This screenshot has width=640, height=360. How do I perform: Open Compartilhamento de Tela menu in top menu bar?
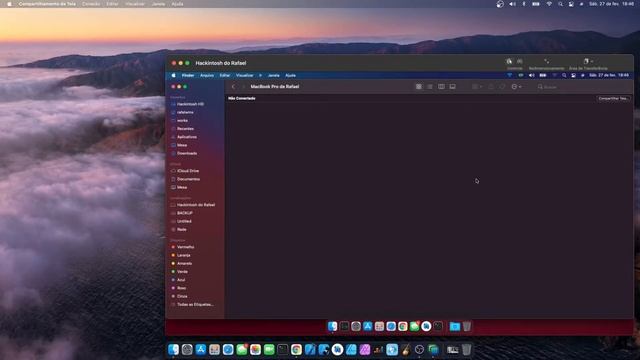pos(47,4)
